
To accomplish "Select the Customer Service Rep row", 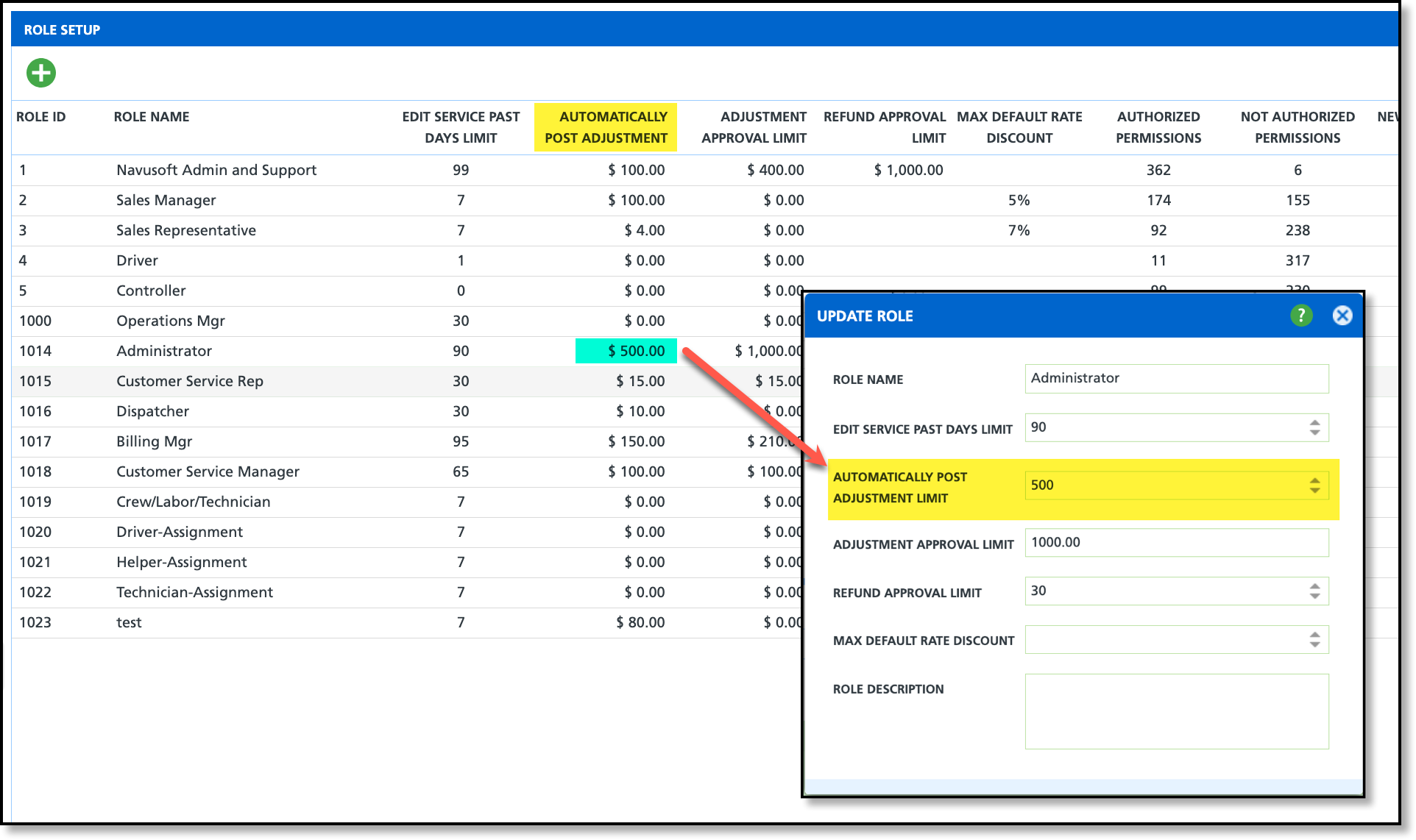I will coord(190,381).
